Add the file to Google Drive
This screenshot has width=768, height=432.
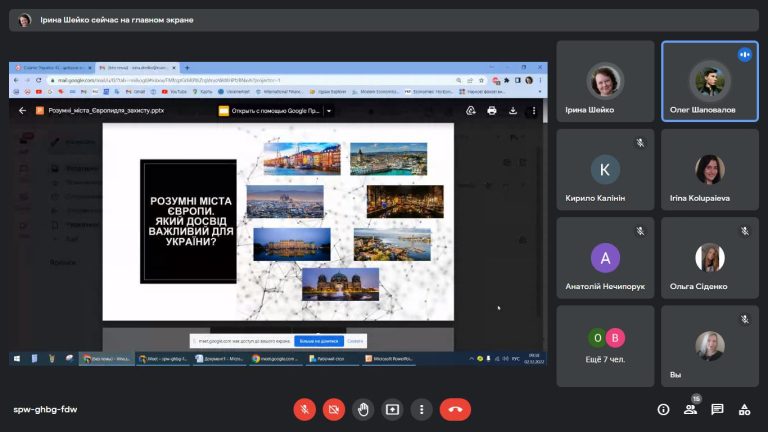471,111
